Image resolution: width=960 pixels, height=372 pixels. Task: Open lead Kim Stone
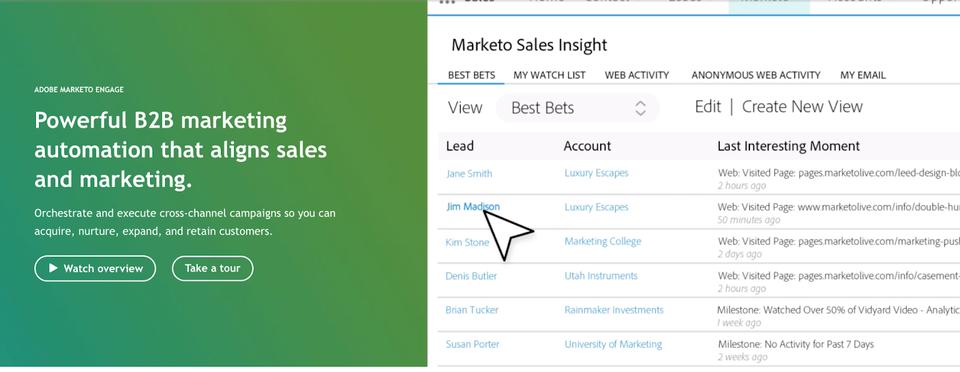coord(467,242)
